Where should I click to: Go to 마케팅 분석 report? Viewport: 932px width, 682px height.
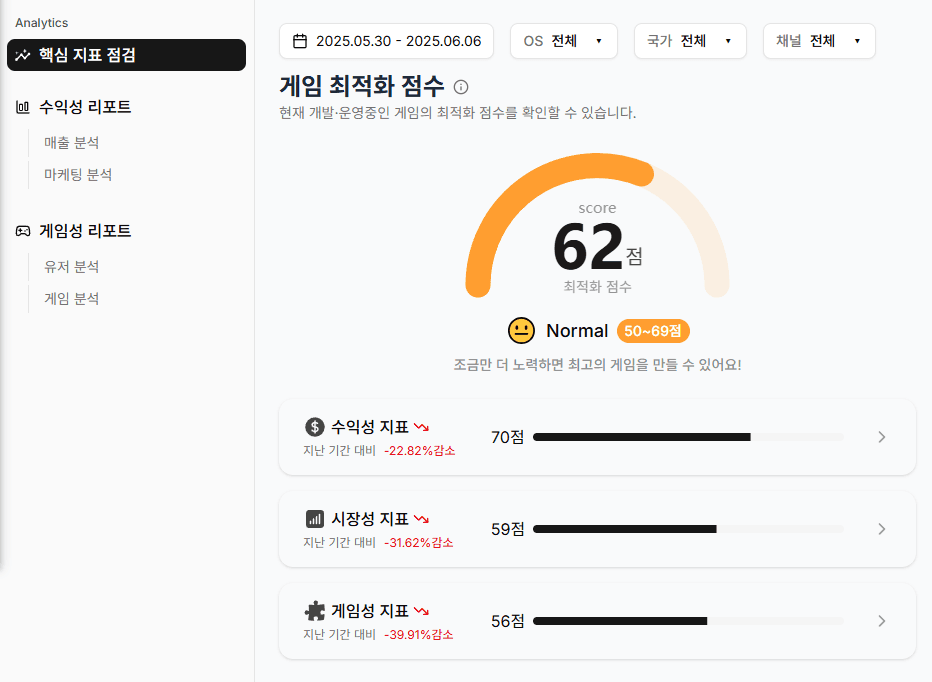[x=78, y=175]
